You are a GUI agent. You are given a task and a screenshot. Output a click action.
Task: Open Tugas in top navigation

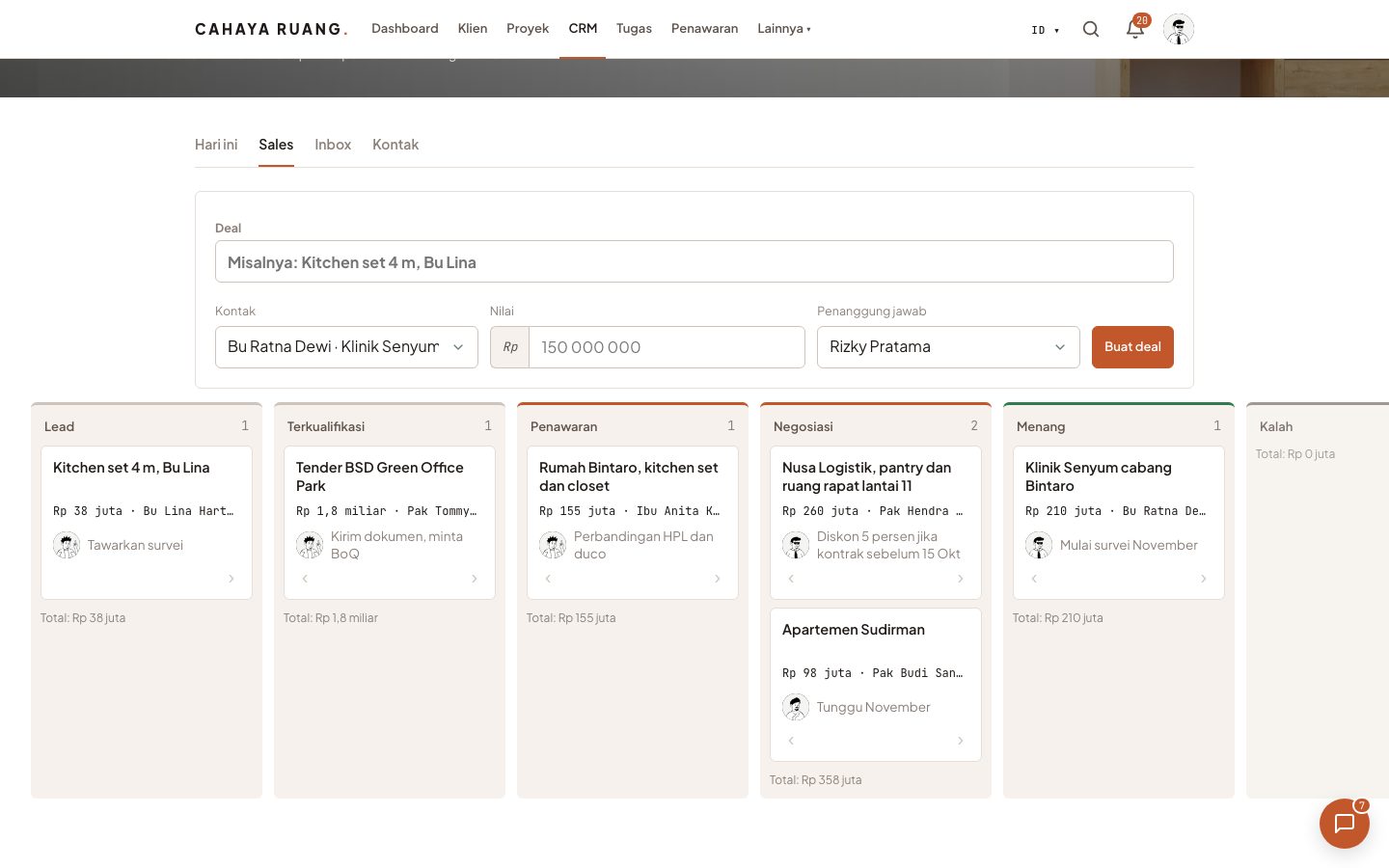coord(634,29)
